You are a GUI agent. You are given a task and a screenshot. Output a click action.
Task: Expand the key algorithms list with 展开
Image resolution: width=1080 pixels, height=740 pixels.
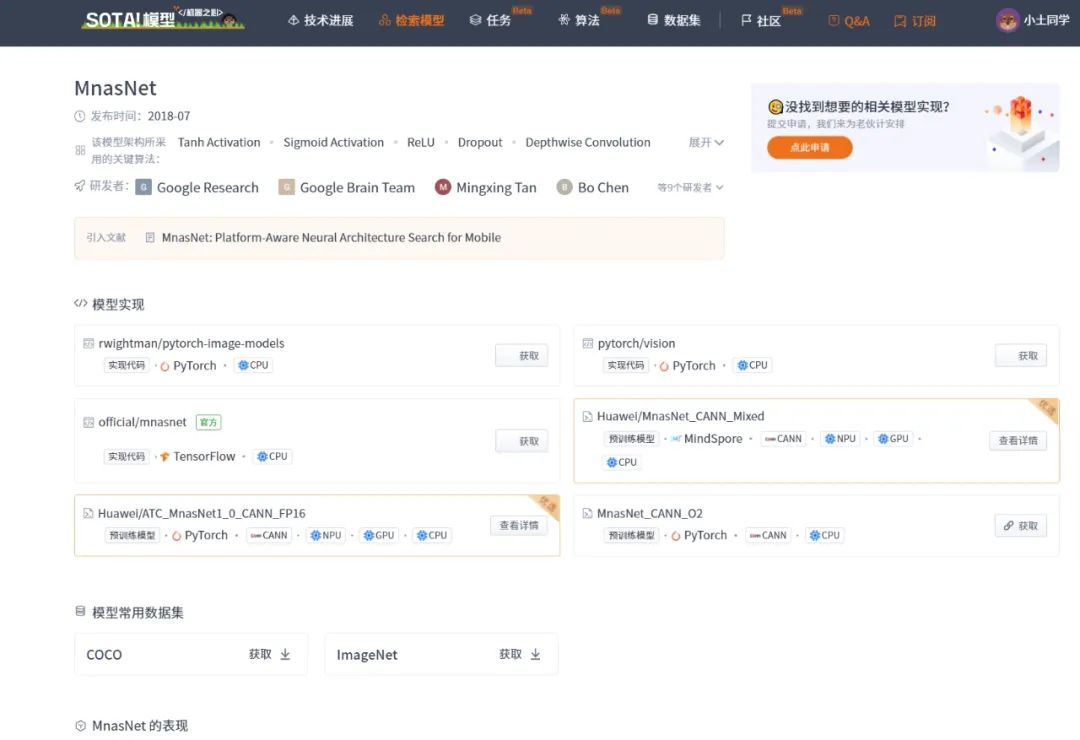(706, 143)
